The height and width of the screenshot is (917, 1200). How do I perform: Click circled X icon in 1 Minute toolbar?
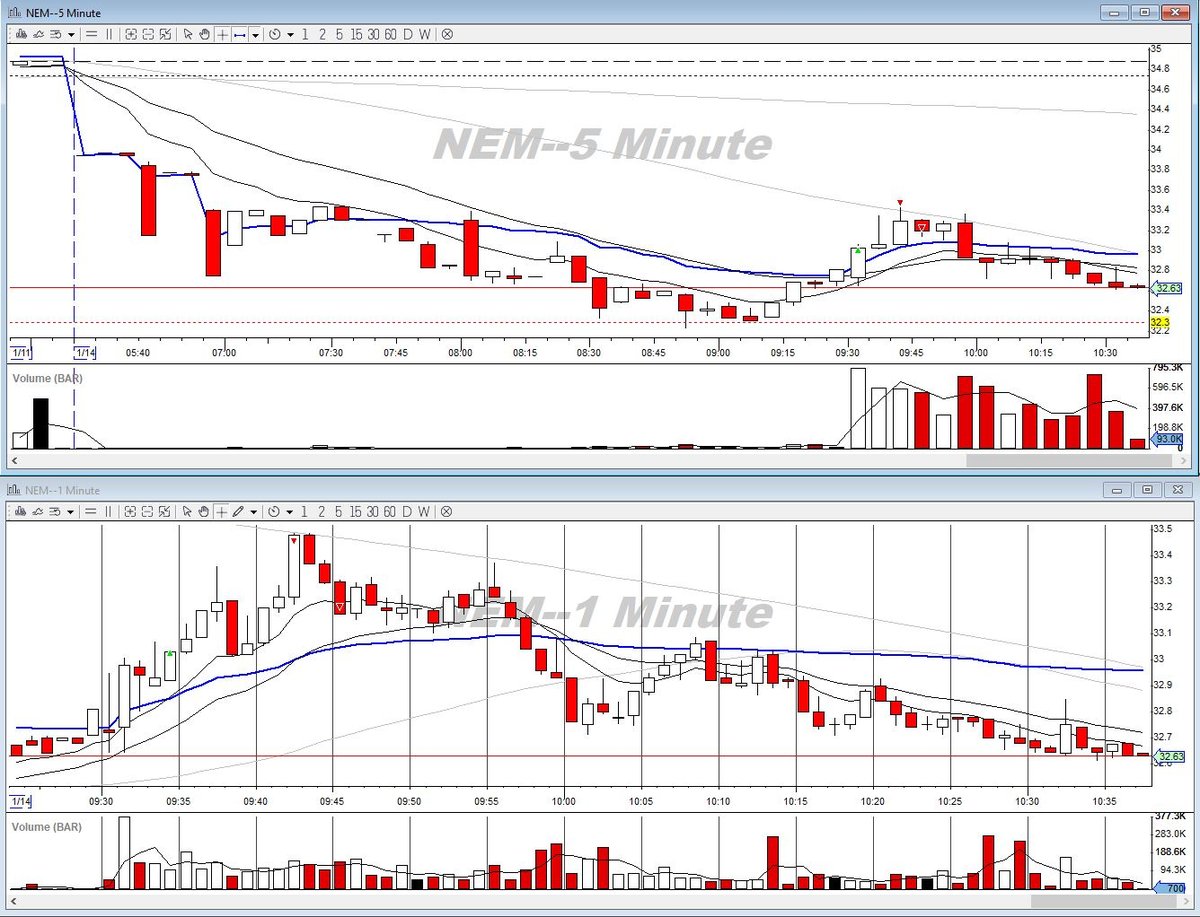(x=445, y=512)
